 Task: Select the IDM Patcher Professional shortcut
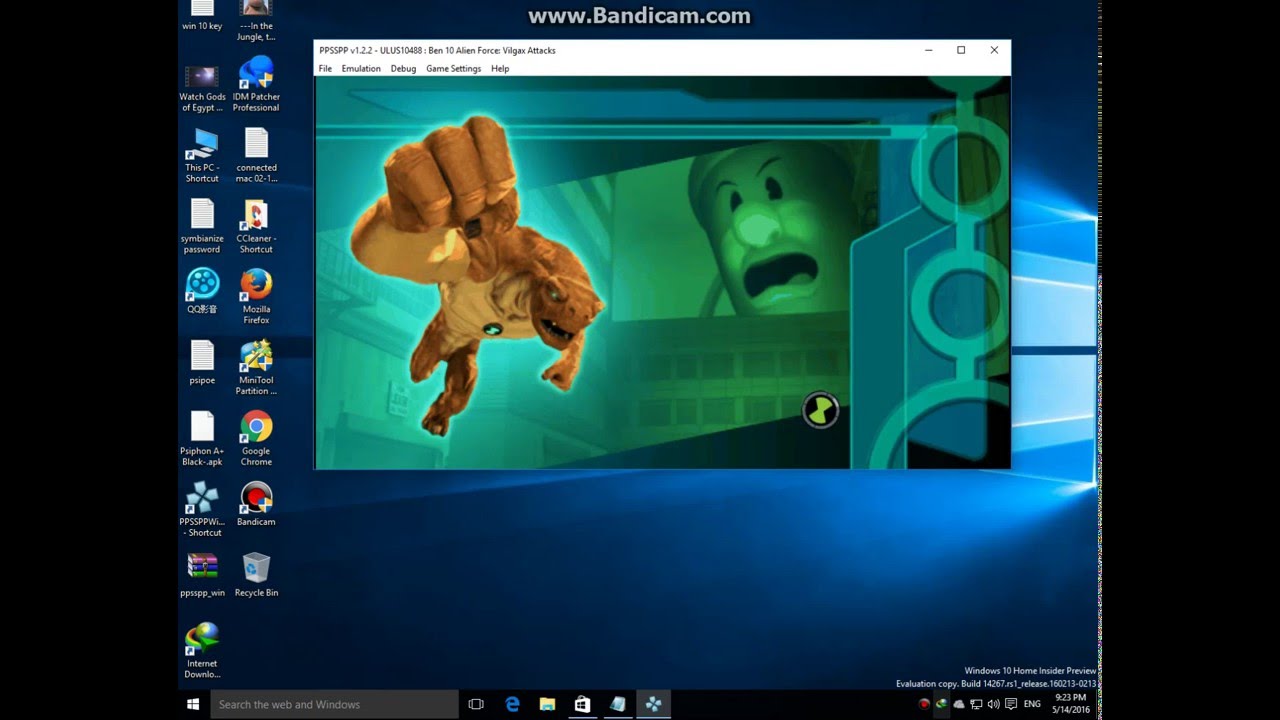pyautogui.click(x=256, y=84)
